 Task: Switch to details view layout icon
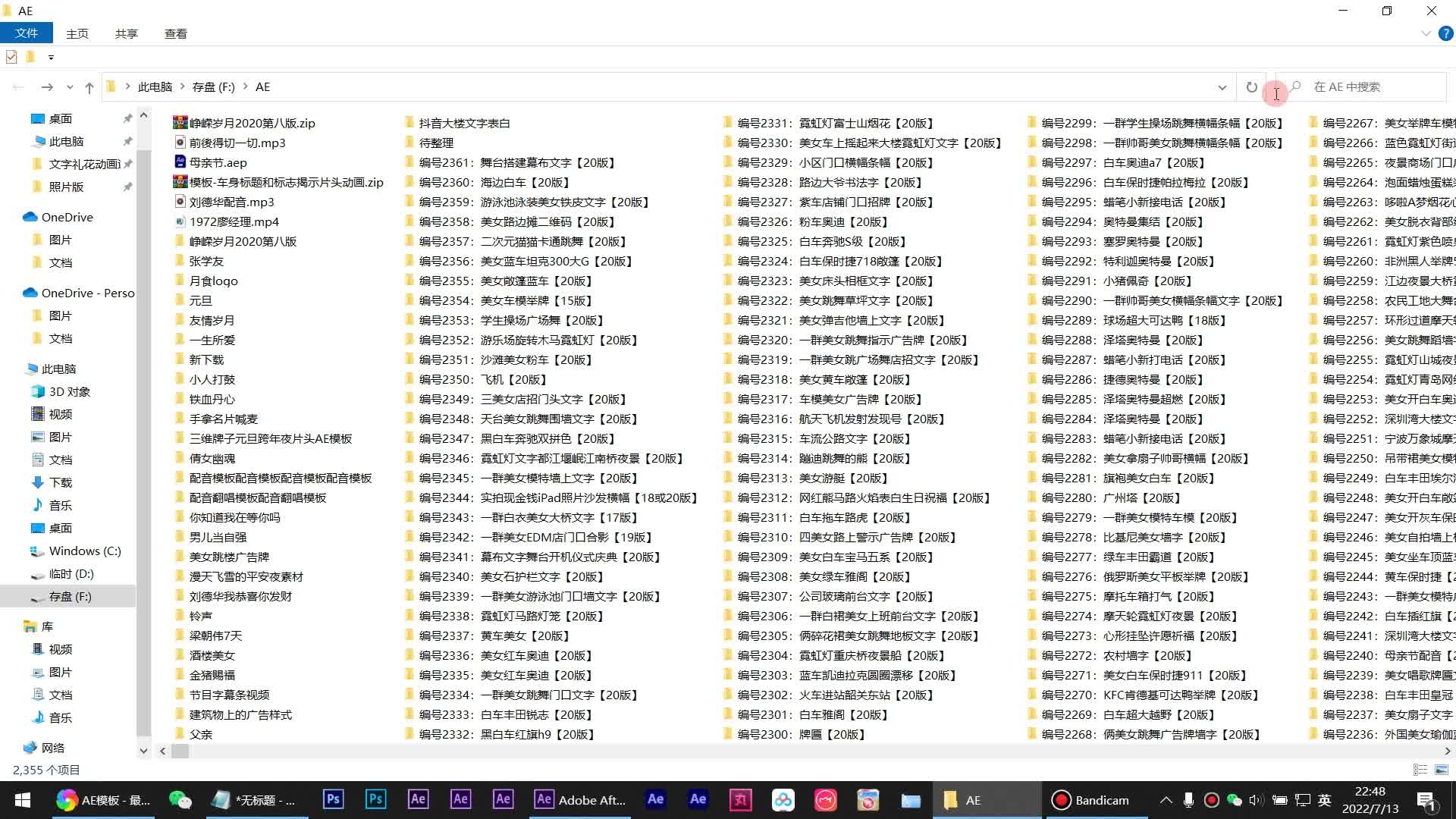1420,770
